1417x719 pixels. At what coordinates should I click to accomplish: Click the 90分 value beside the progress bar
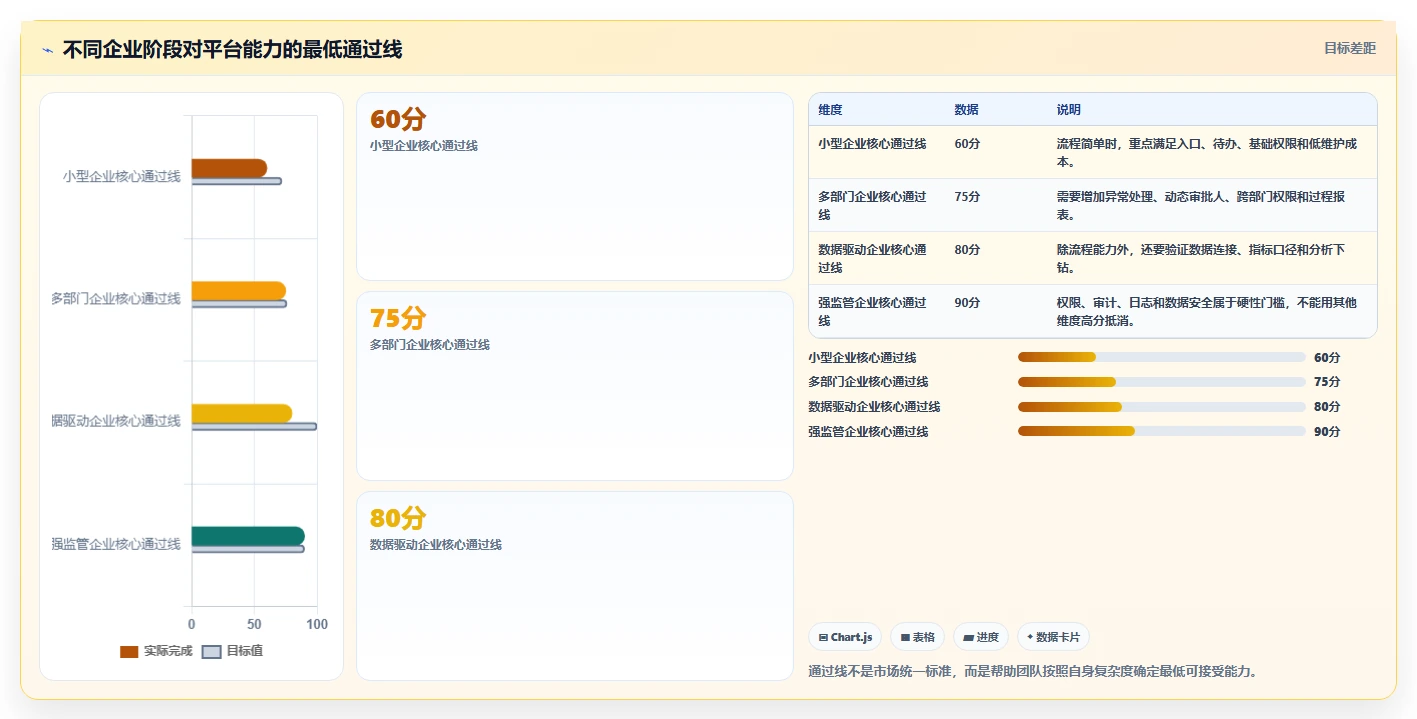pyautogui.click(x=1327, y=432)
